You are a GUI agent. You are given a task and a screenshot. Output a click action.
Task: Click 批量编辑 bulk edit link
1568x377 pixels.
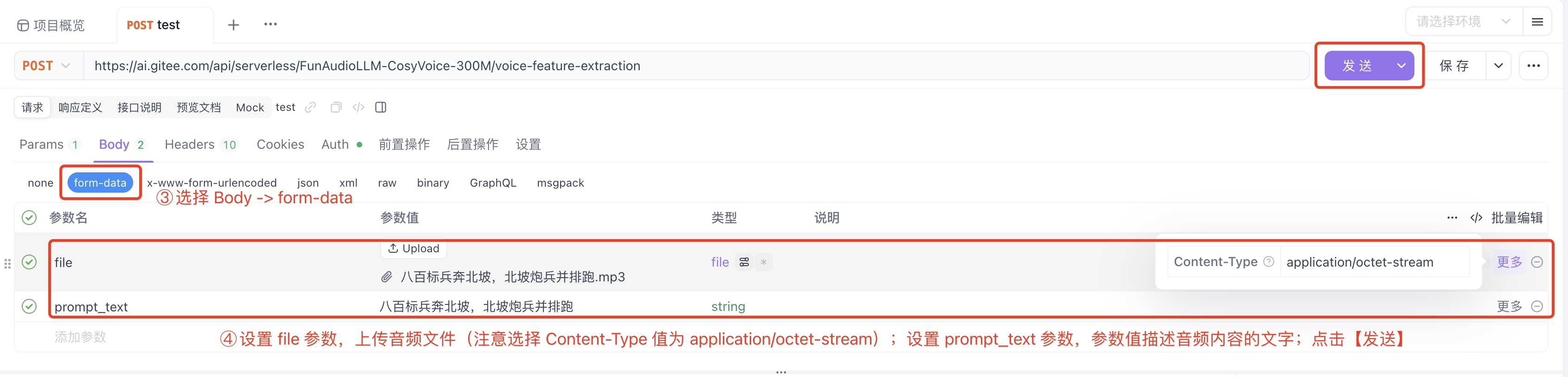1516,218
